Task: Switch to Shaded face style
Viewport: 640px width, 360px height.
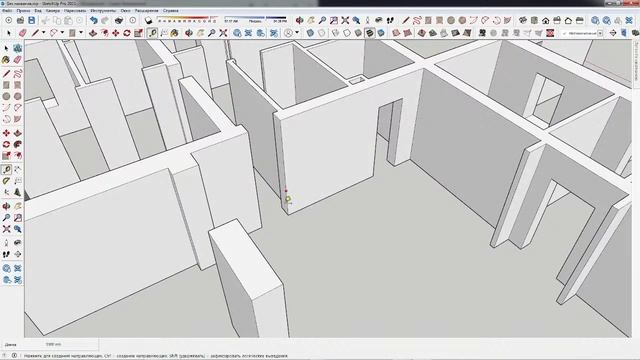Action: click(358, 33)
